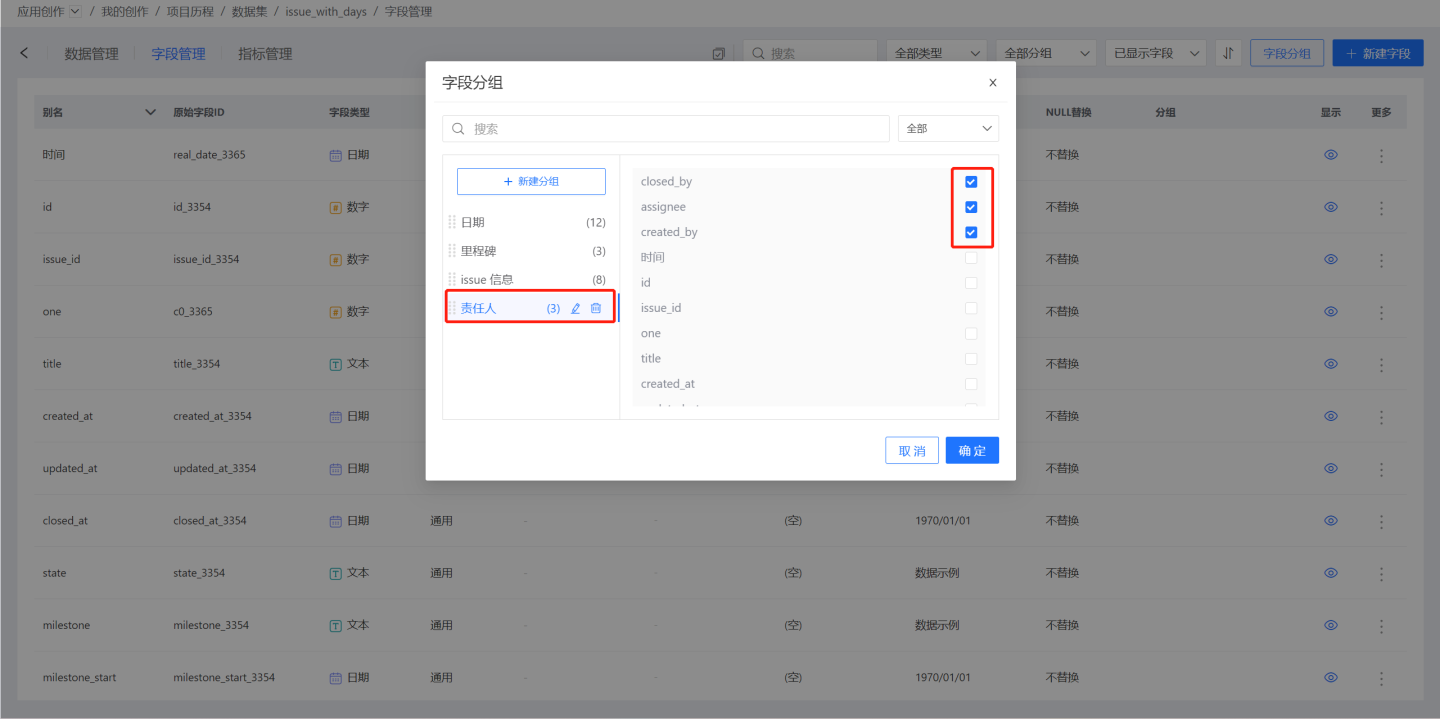Uncheck the assignee field checkbox
Image resolution: width=1440 pixels, height=720 pixels.
coord(971,207)
